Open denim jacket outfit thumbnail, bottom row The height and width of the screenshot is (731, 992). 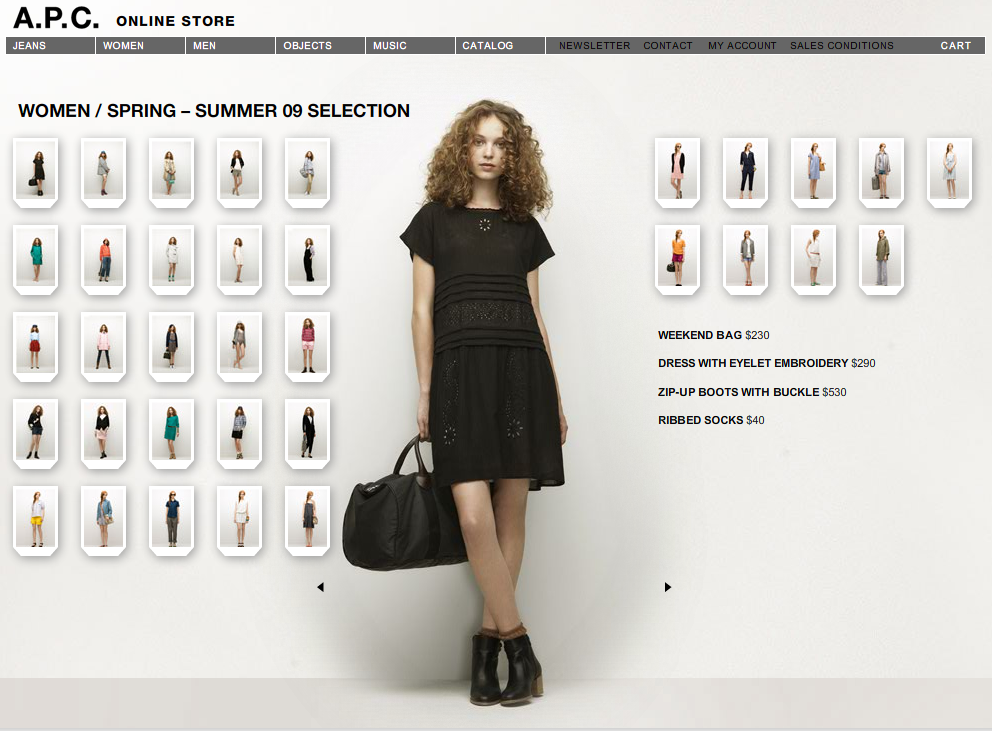104,520
